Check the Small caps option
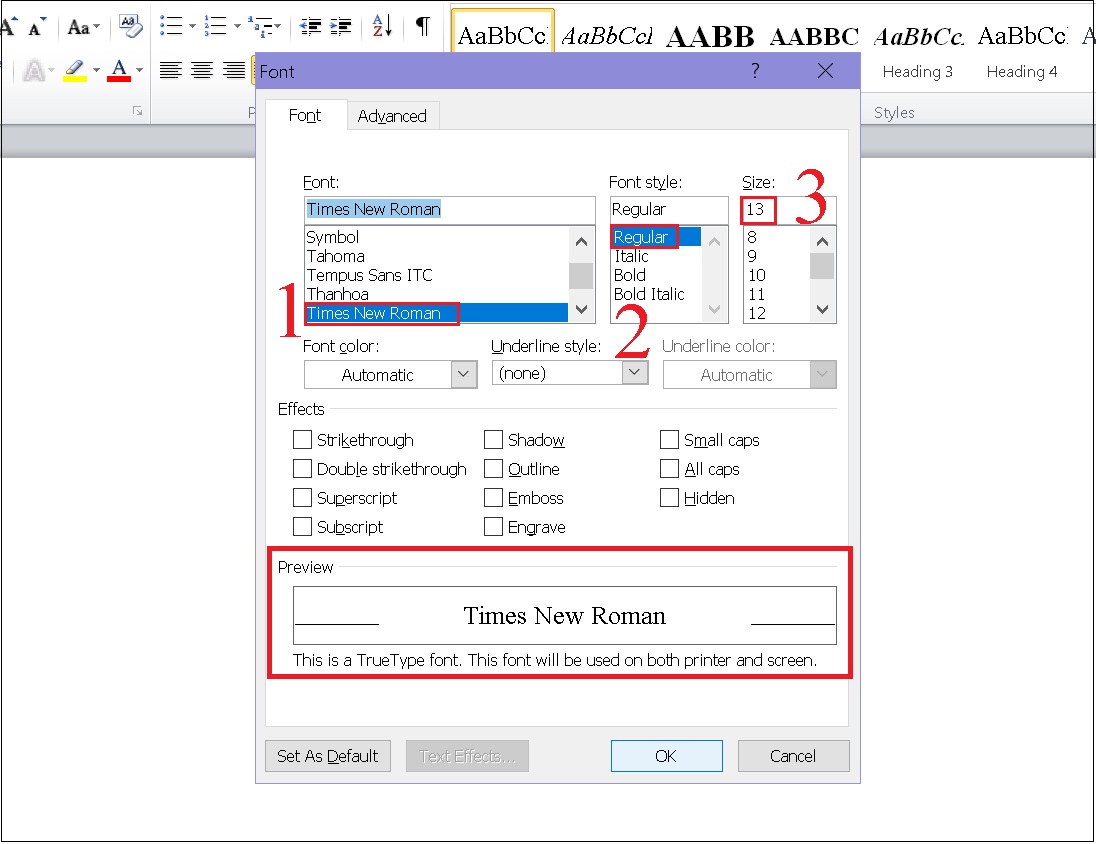The width and height of the screenshot is (1096, 844). point(669,440)
